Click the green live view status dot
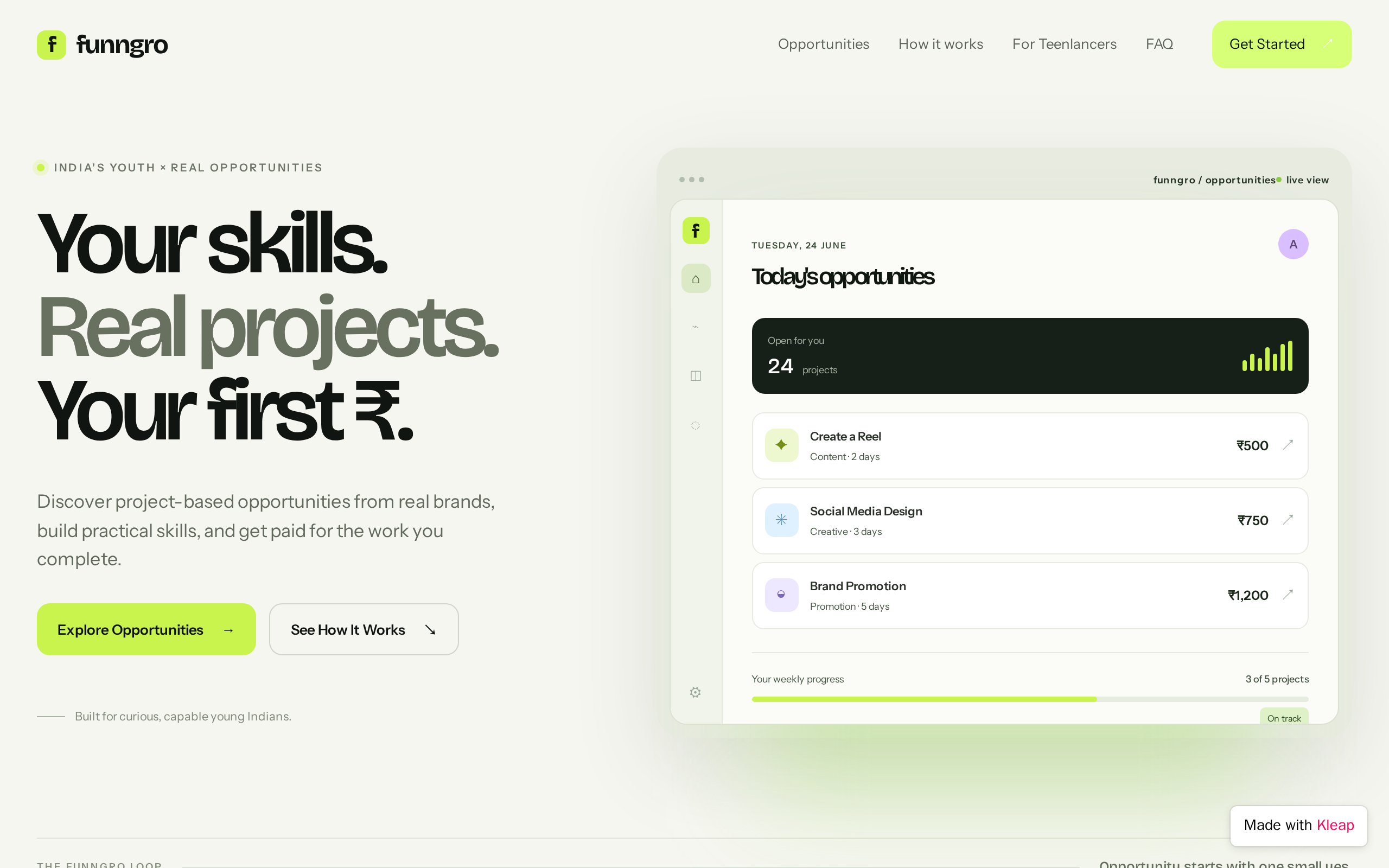The width and height of the screenshot is (1389, 868). (x=1279, y=180)
